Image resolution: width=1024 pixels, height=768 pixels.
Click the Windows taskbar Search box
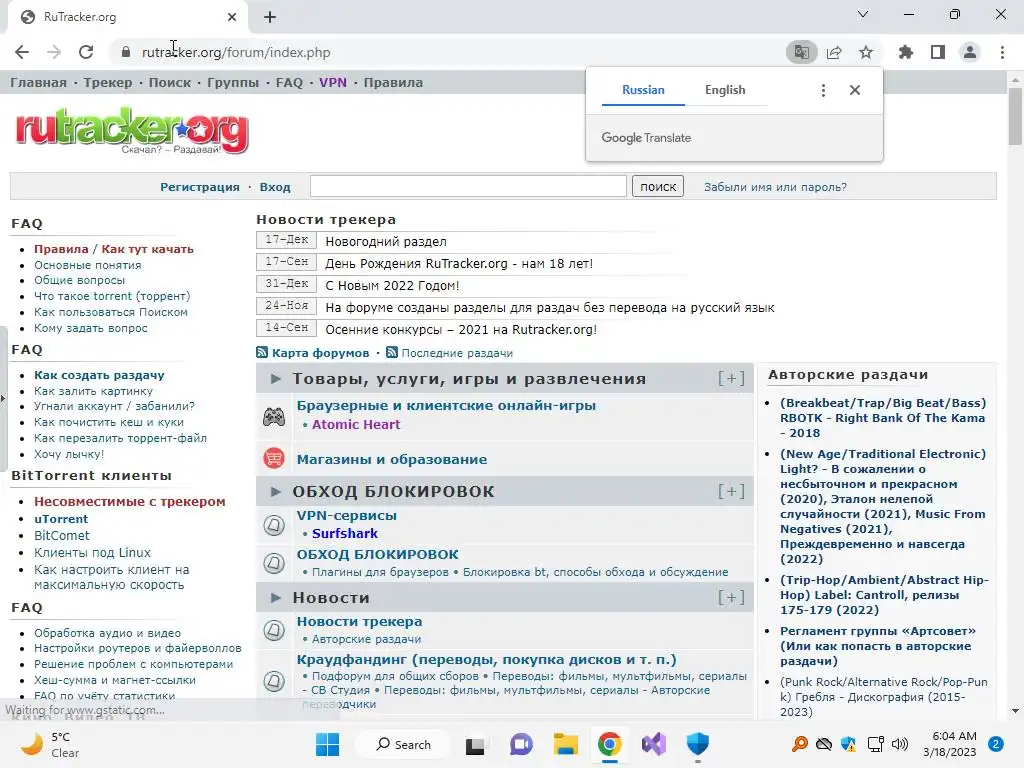pyautogui.click(x=403, y=744)
